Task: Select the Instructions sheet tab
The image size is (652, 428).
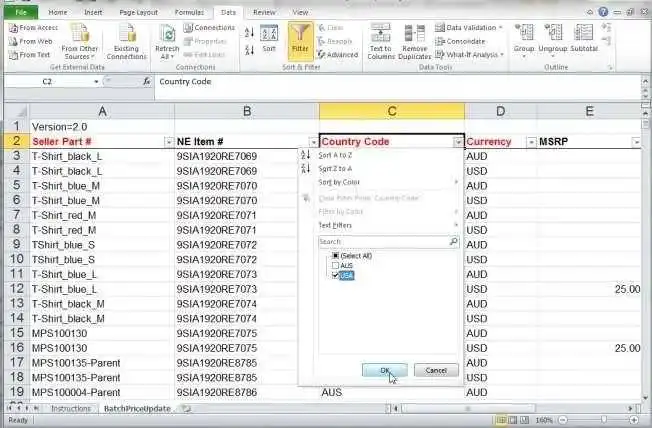Action: (x=71, y=408)
